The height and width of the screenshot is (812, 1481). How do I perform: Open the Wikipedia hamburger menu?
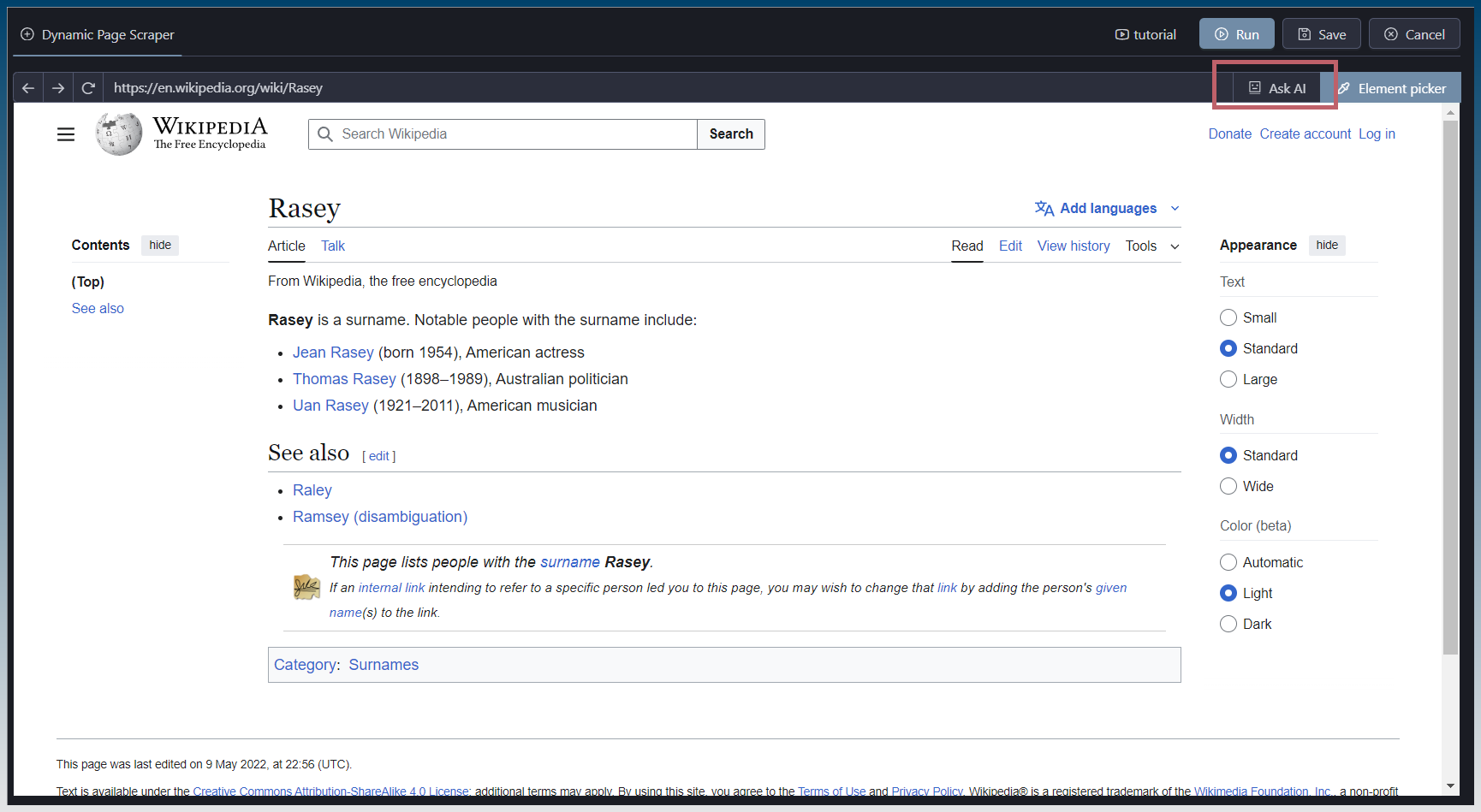66,134
